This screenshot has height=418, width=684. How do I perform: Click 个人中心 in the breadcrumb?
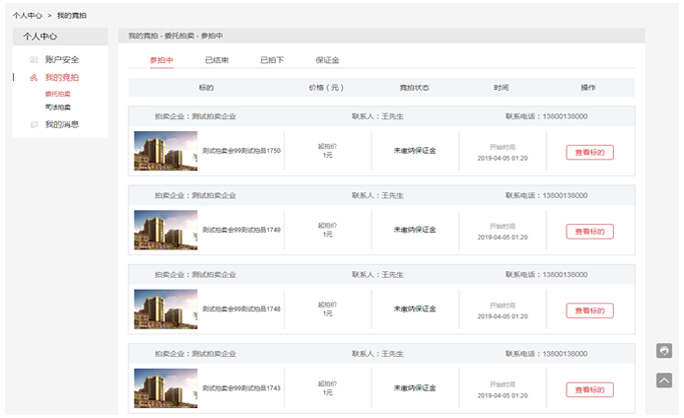point(26,17)
